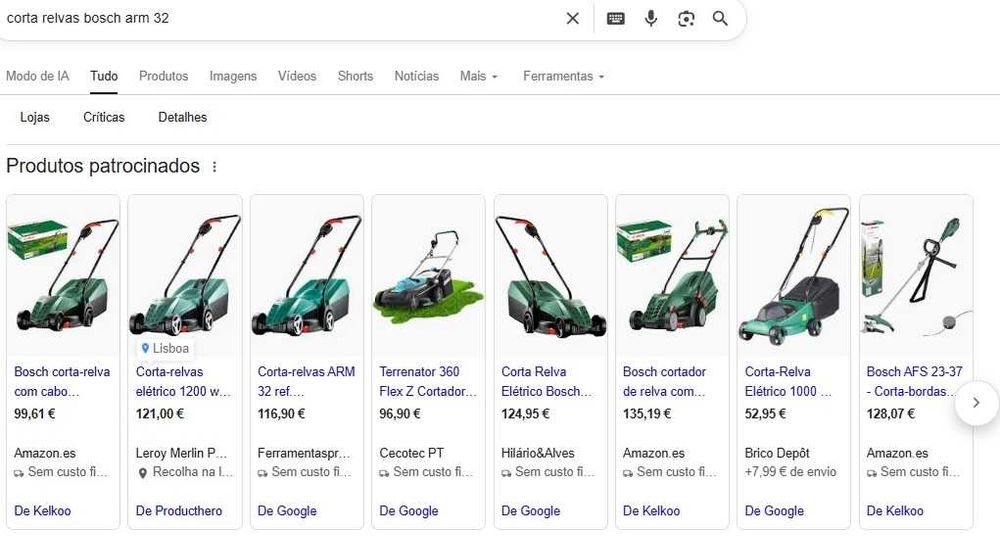Open Corta Relva Elétrico Bosch link

[548, 381]
